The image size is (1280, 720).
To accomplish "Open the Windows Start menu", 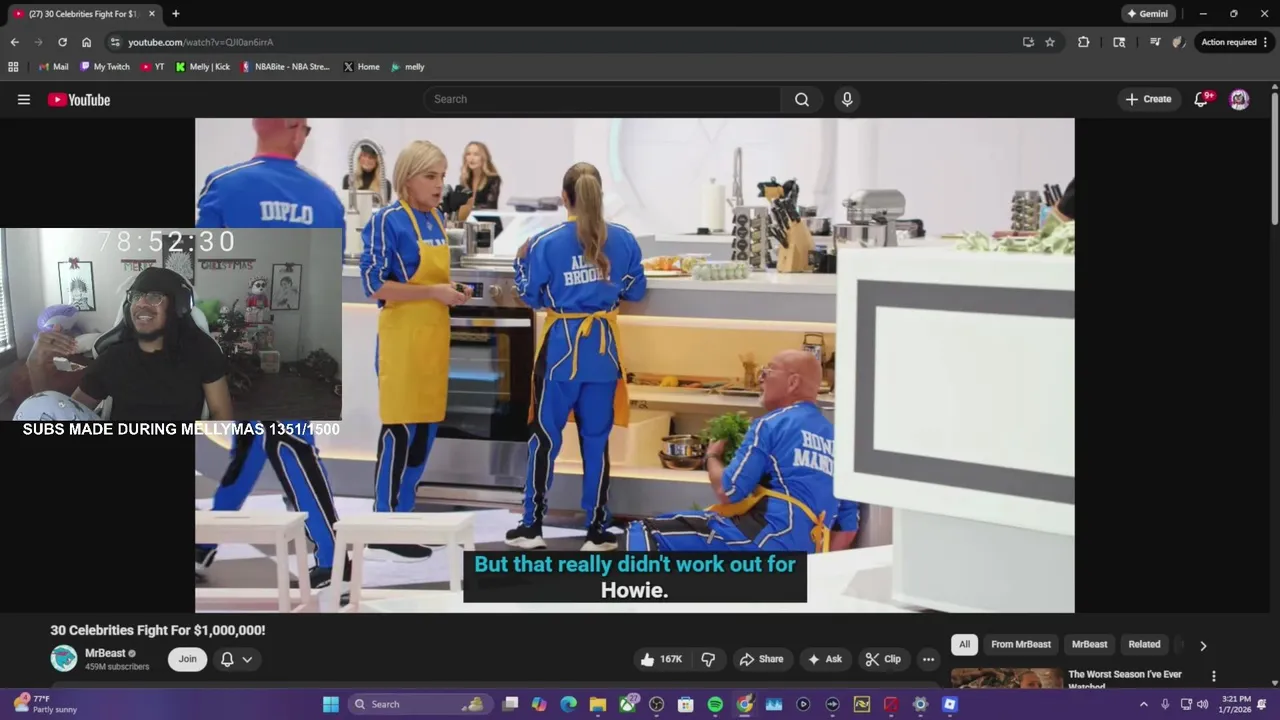I will click(x=330, y=704).
